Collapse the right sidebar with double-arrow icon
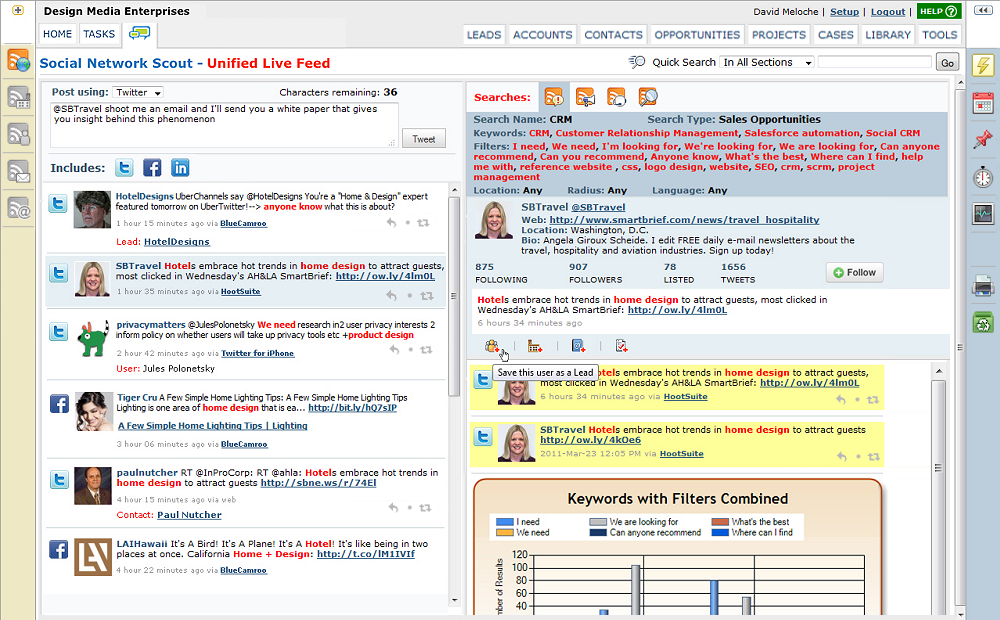Viewport: 1000px width, 620px height. coord(982,10)
